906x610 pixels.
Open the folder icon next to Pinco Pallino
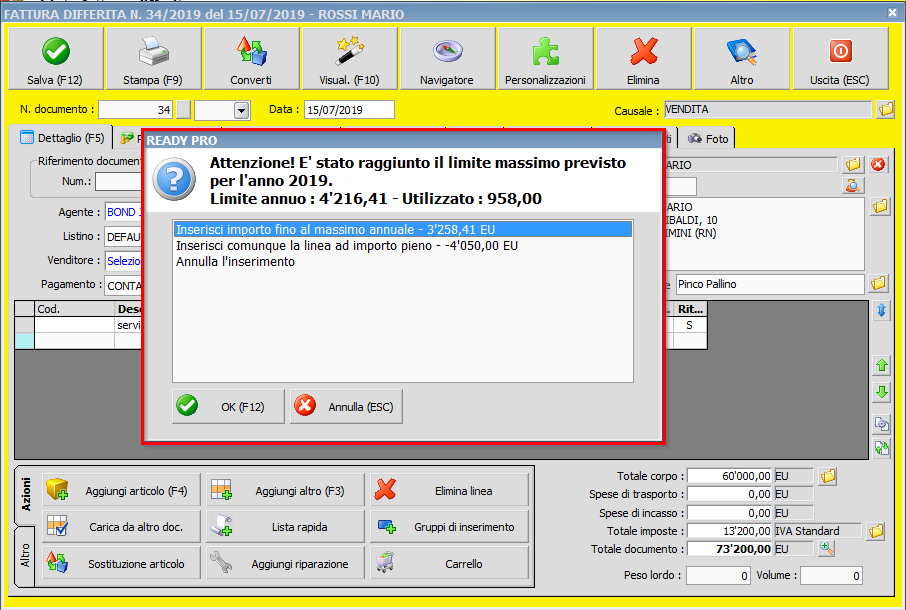879,284
